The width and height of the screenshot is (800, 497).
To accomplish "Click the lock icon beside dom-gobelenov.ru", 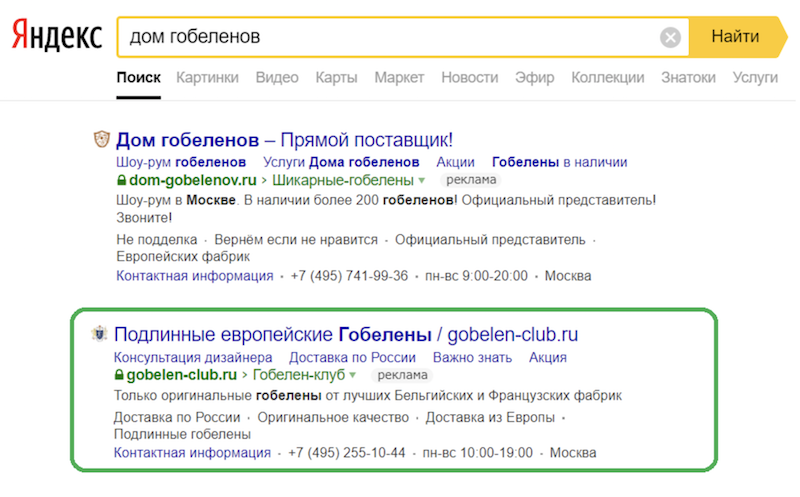I will click(x=121, y=180).
